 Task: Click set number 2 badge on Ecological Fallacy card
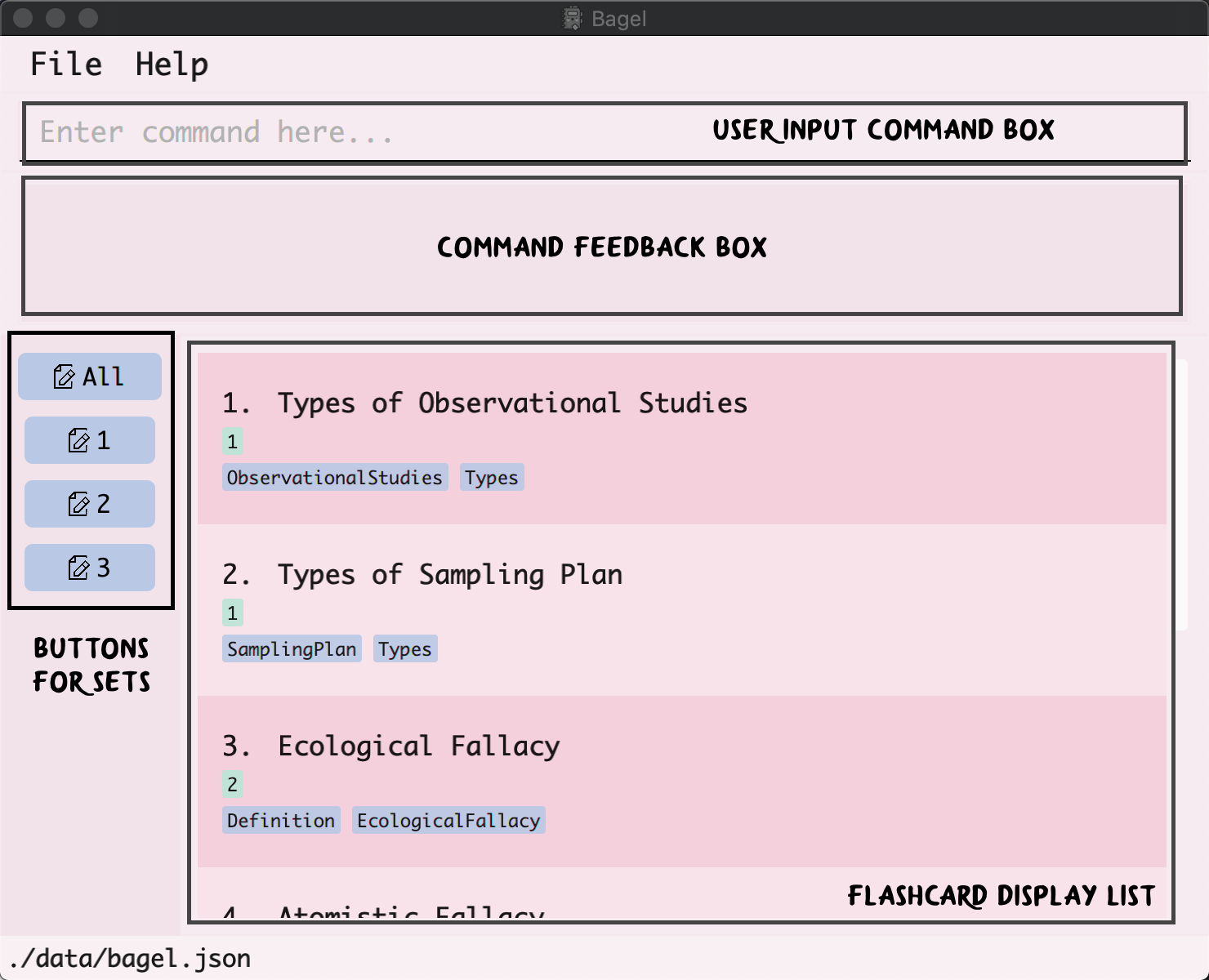233,785
